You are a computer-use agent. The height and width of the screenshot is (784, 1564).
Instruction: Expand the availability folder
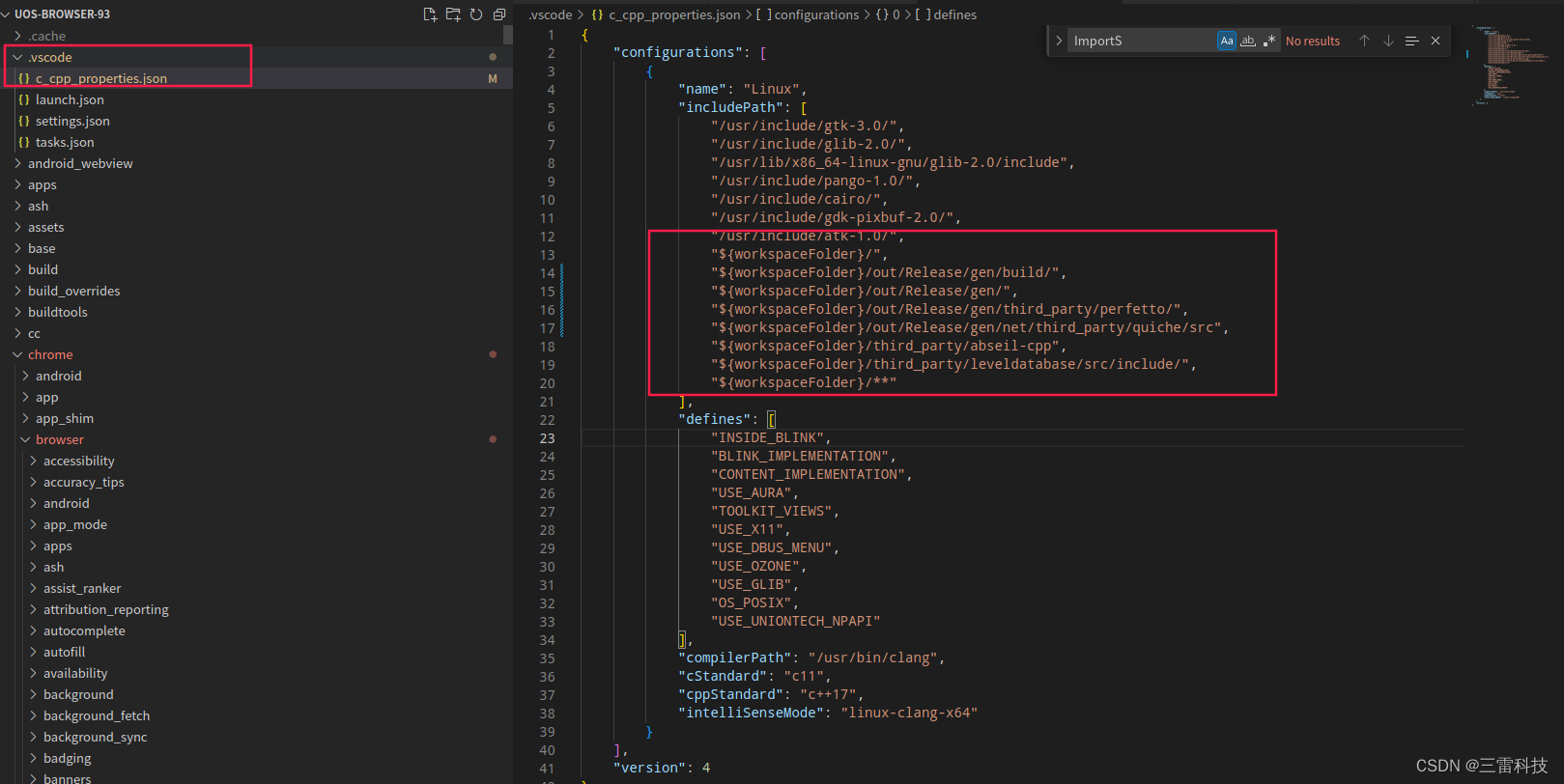256,673
